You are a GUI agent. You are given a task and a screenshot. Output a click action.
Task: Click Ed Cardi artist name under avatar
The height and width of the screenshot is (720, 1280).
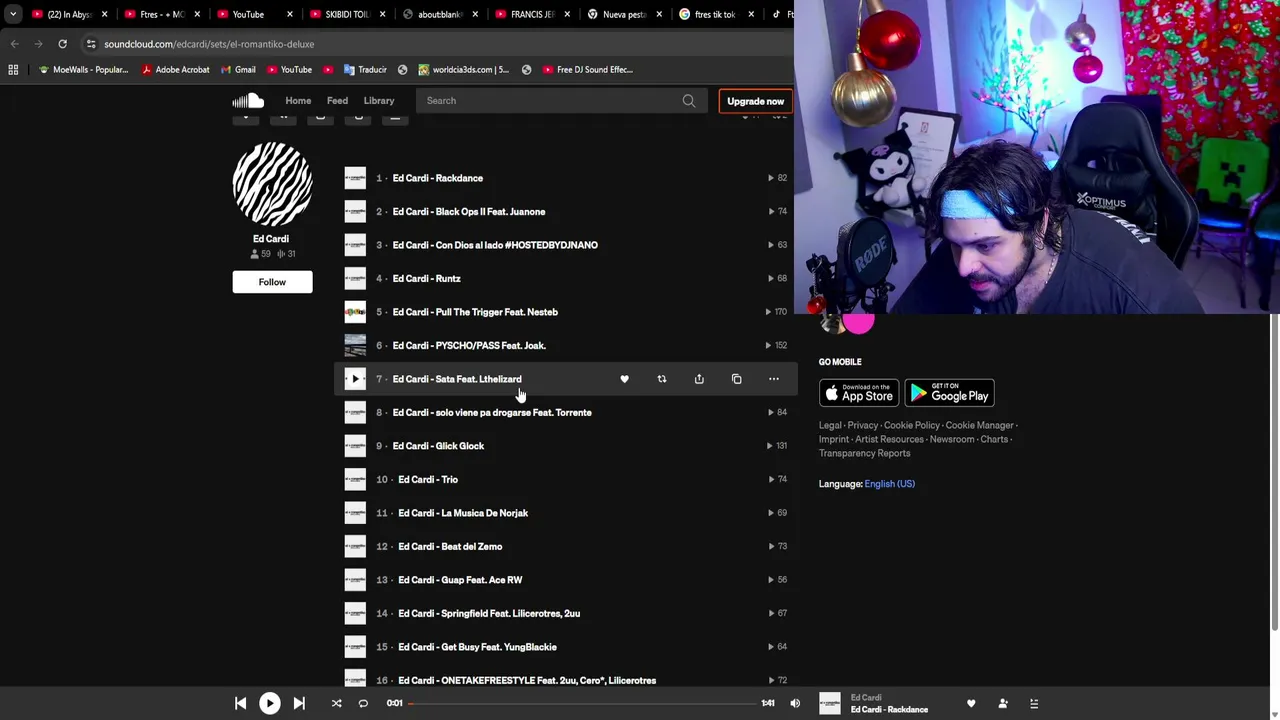point(271,239)
